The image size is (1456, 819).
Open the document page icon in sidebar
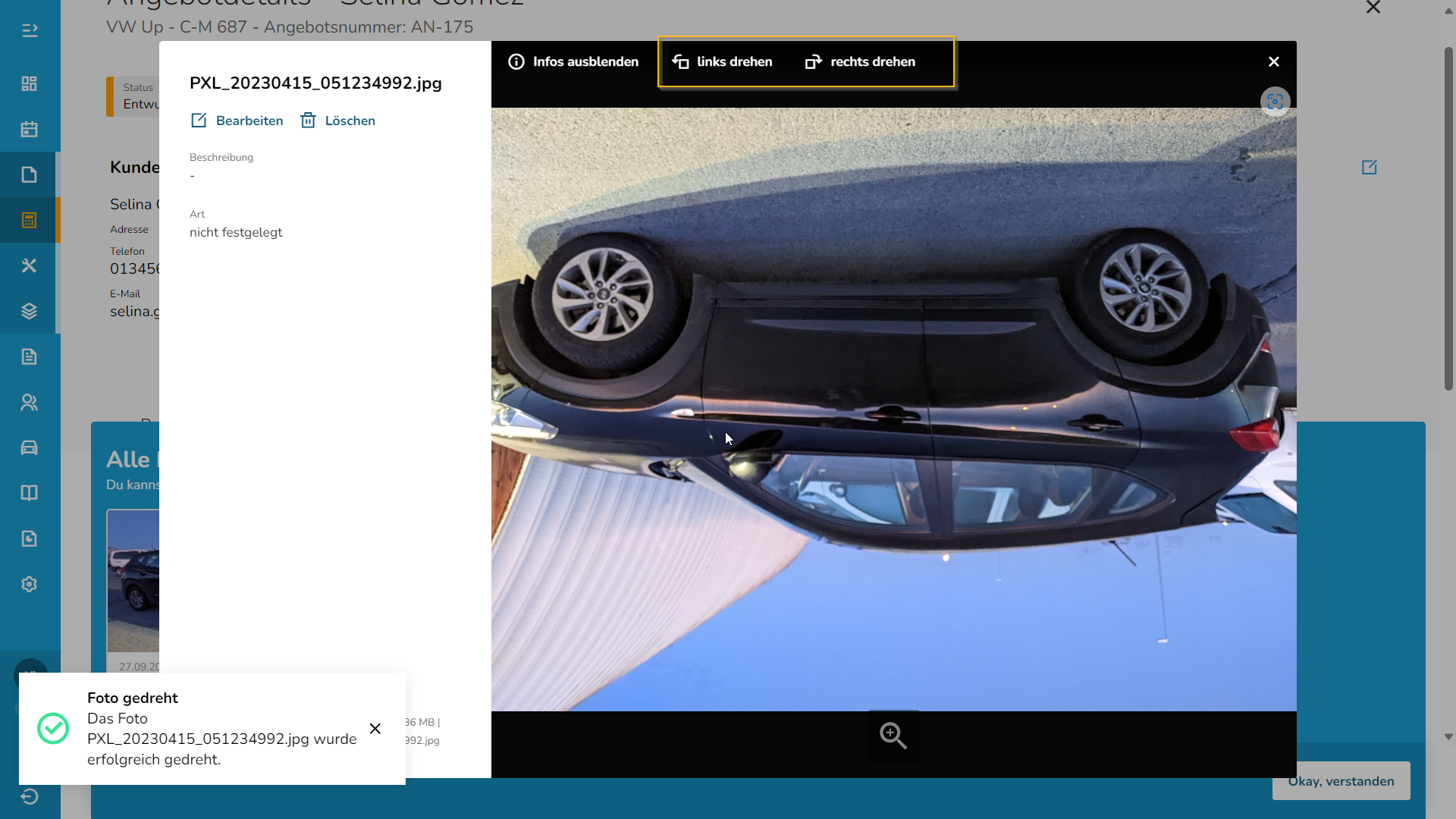pyautogui.click(x=30, y=174)
